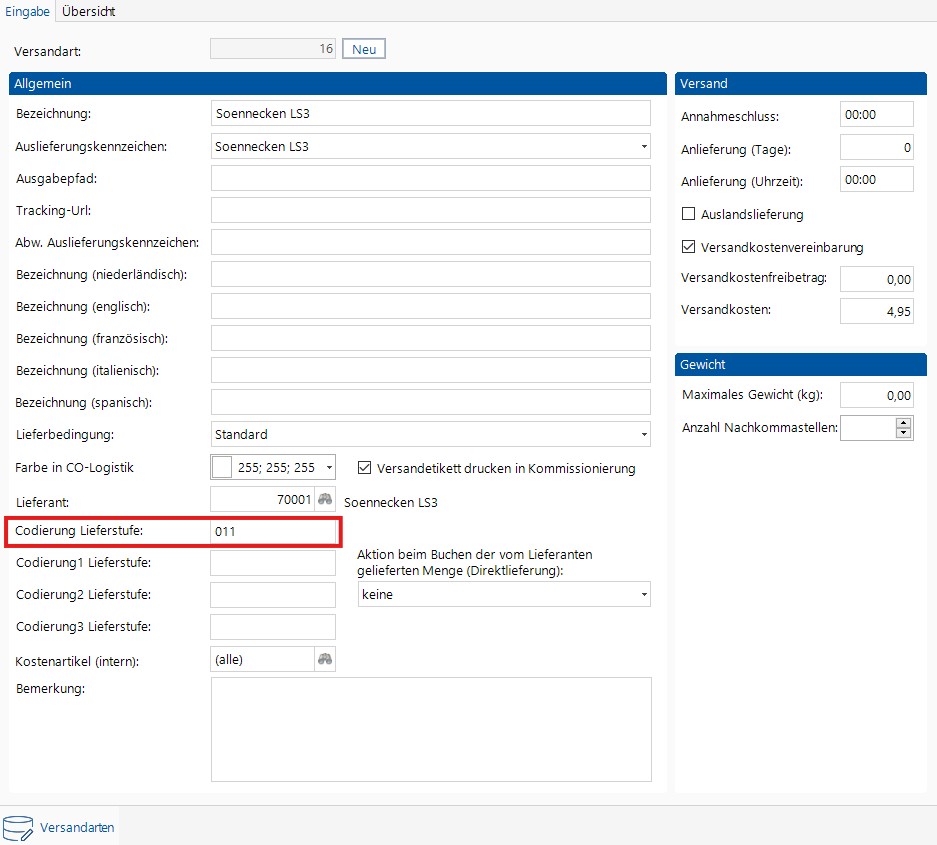937x845 pixels.
Task: Click the Versand section header
Action: tap(801, 84)
